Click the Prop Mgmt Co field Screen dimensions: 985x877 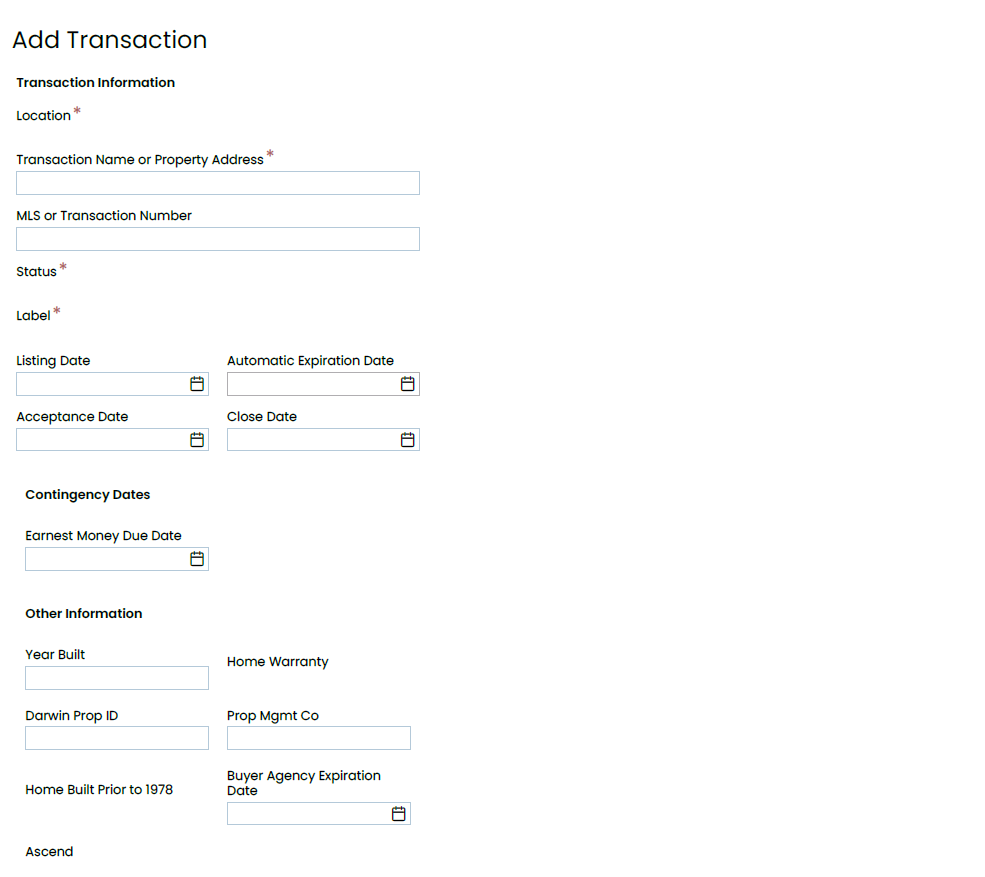tap(319, 738)
